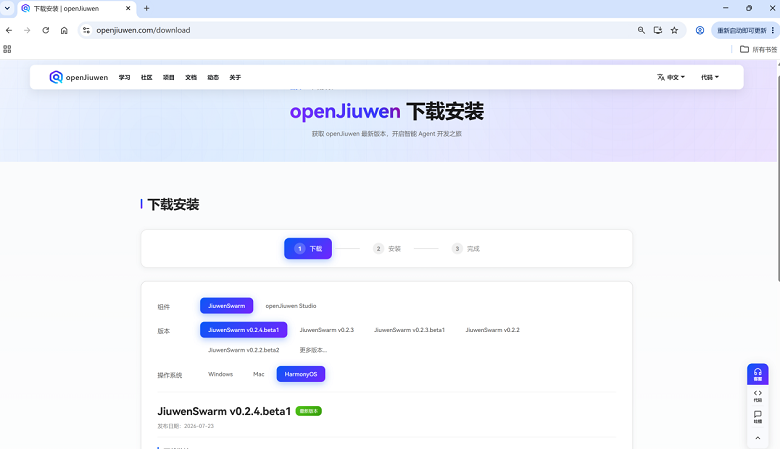Go back with the browser back arrow
780x449 pixels.
[x=9, y=30]
